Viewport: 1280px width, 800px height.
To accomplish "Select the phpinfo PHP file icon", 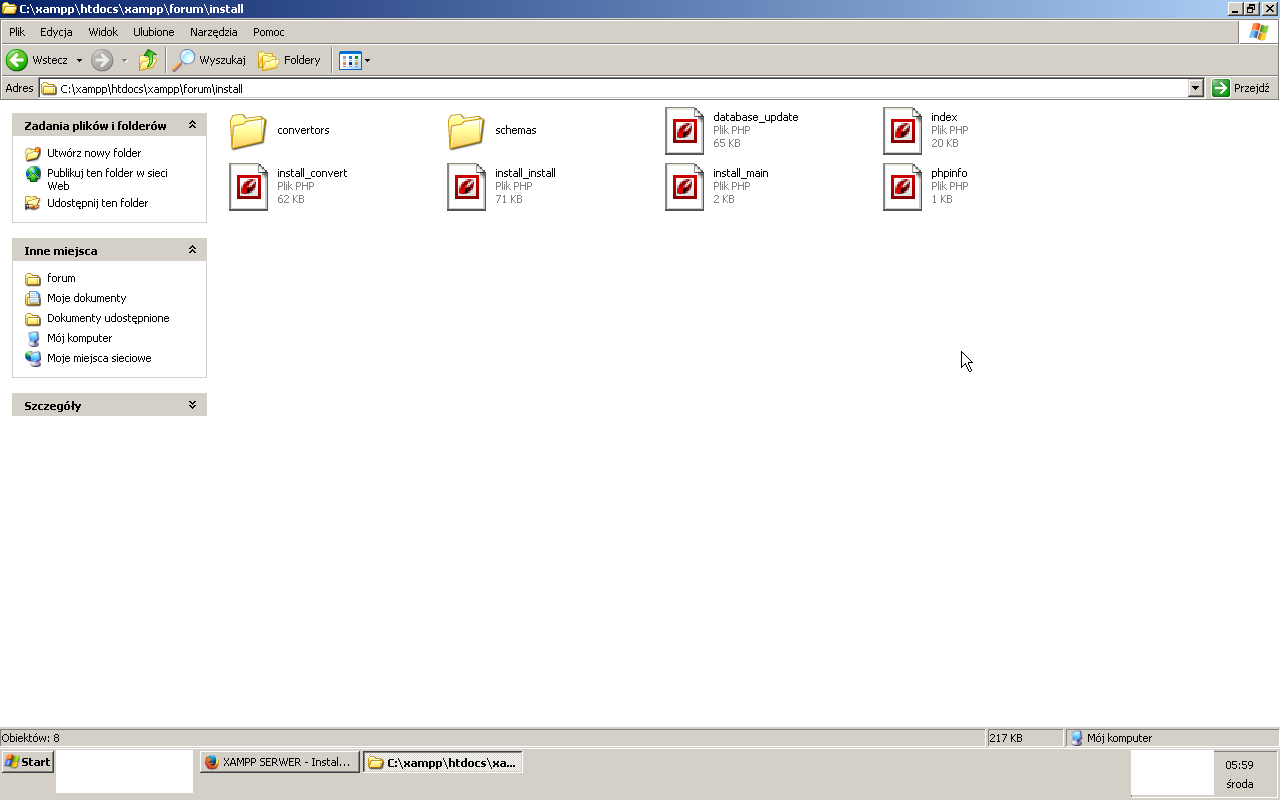I will point(902,186).
